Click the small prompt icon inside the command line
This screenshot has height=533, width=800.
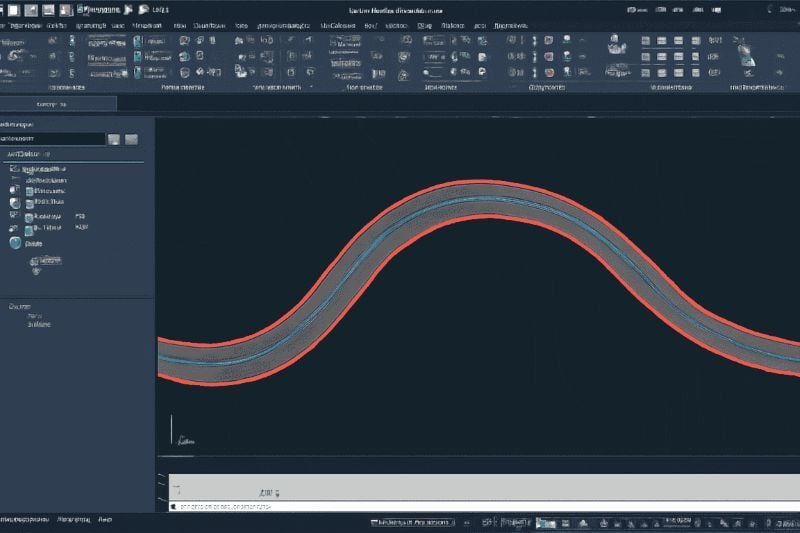[x=173, y=506]
